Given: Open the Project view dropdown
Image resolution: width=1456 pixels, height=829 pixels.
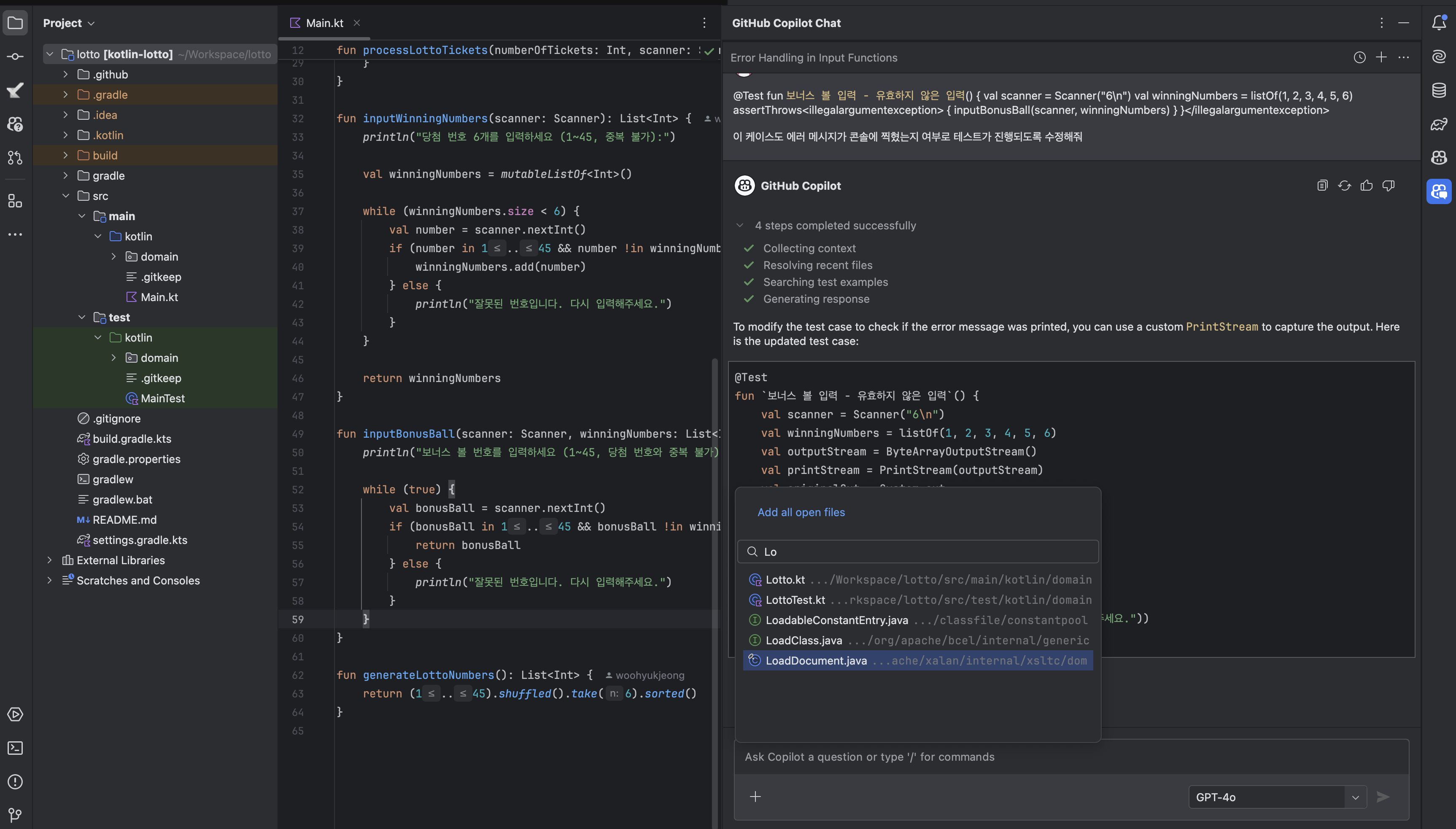Looking at the screenshot, I should [x=69, y=23].
